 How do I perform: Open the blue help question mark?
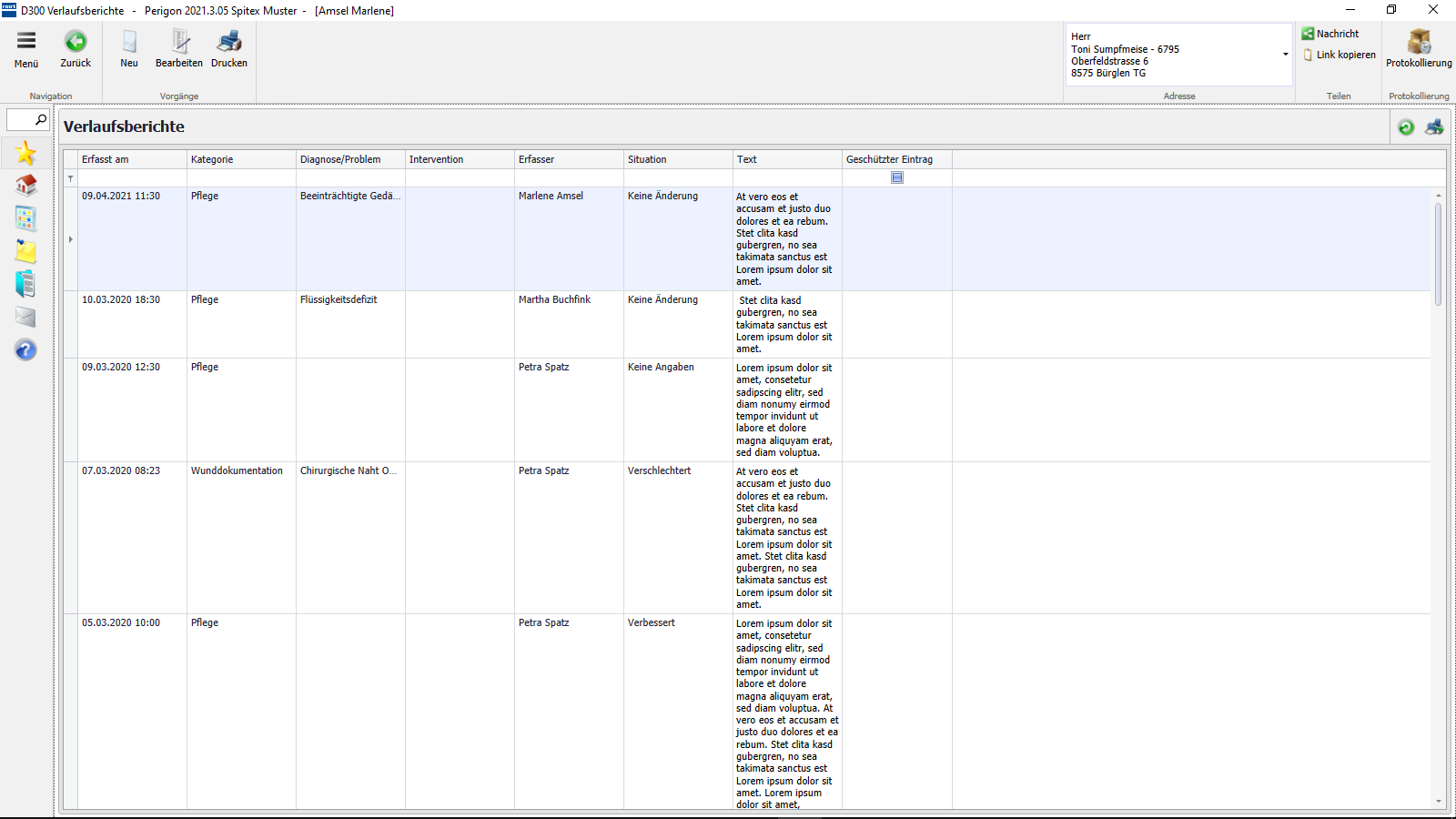[x=25, y=349]
